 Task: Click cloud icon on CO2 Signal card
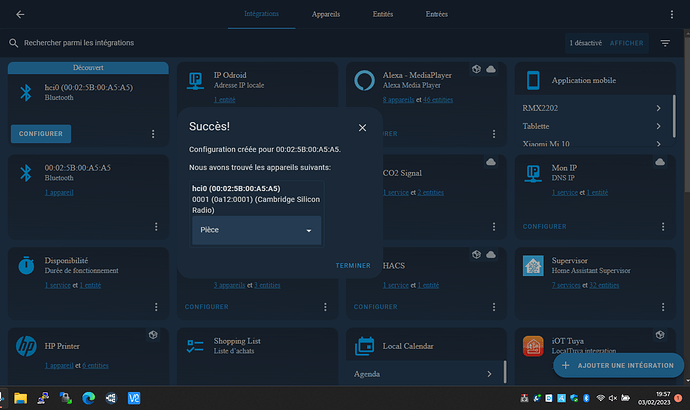click(491, 162)
